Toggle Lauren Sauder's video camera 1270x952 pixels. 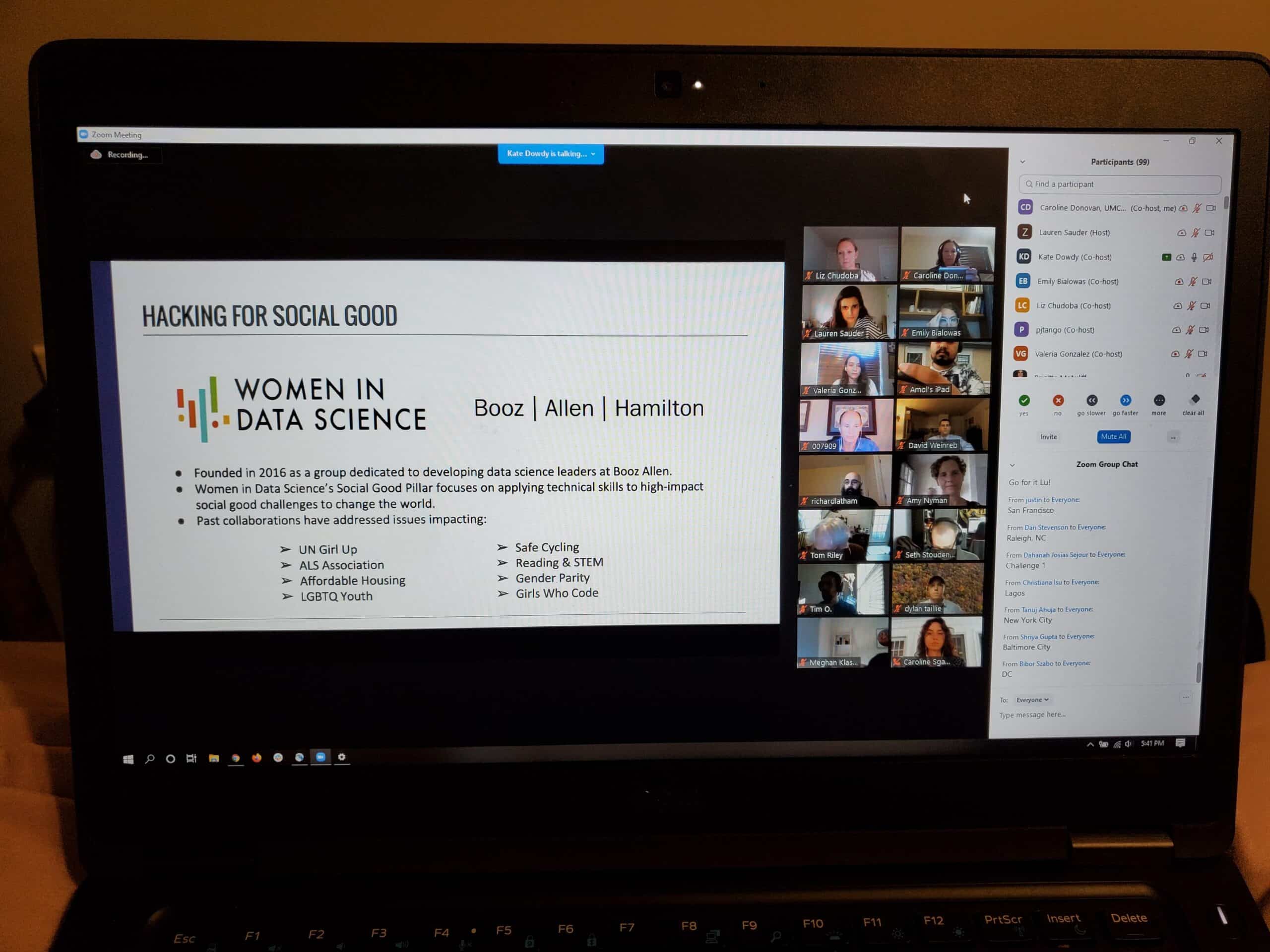click(x=1209, y=233)
